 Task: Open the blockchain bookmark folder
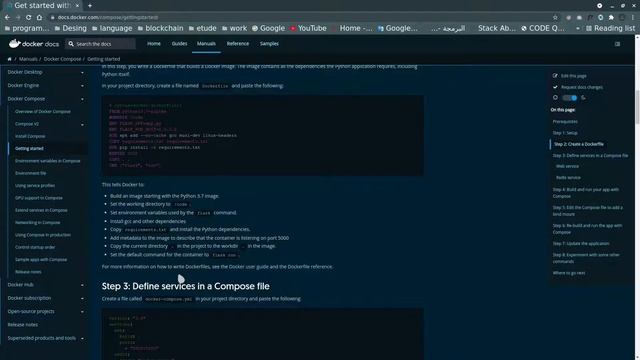(x=160, y=28)
